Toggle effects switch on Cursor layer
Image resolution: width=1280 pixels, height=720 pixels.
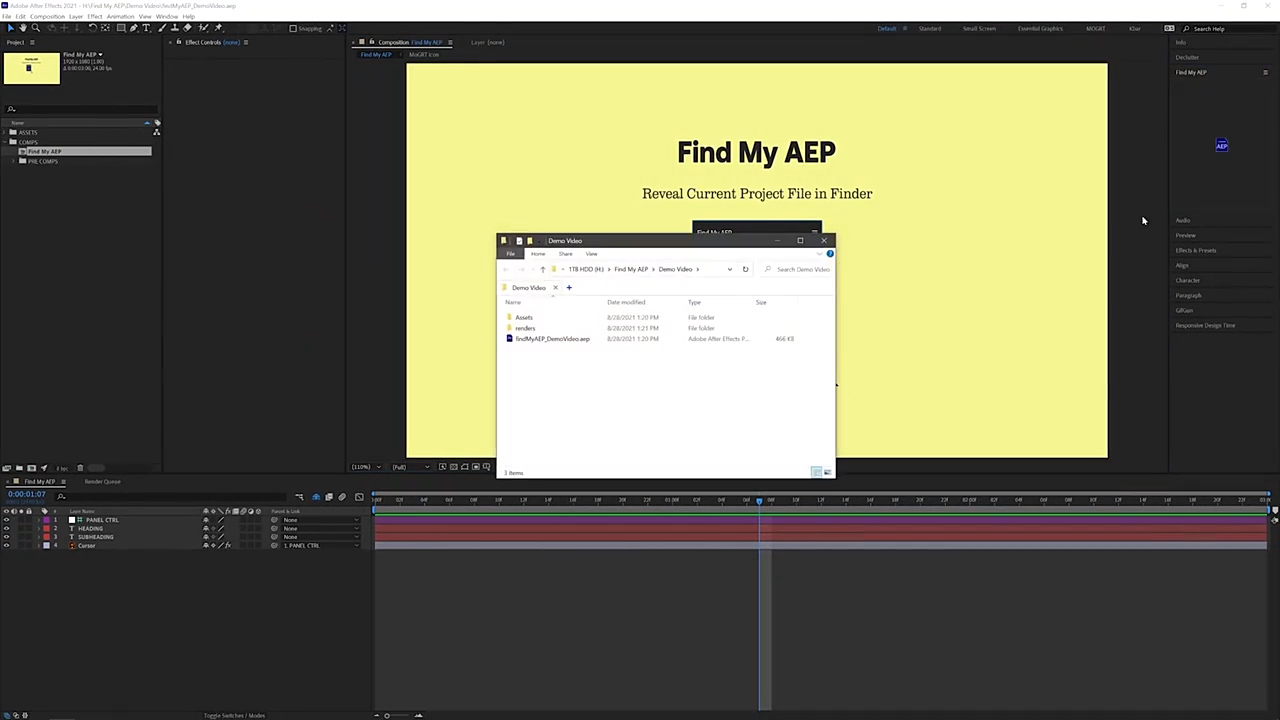tap(228, 545)
